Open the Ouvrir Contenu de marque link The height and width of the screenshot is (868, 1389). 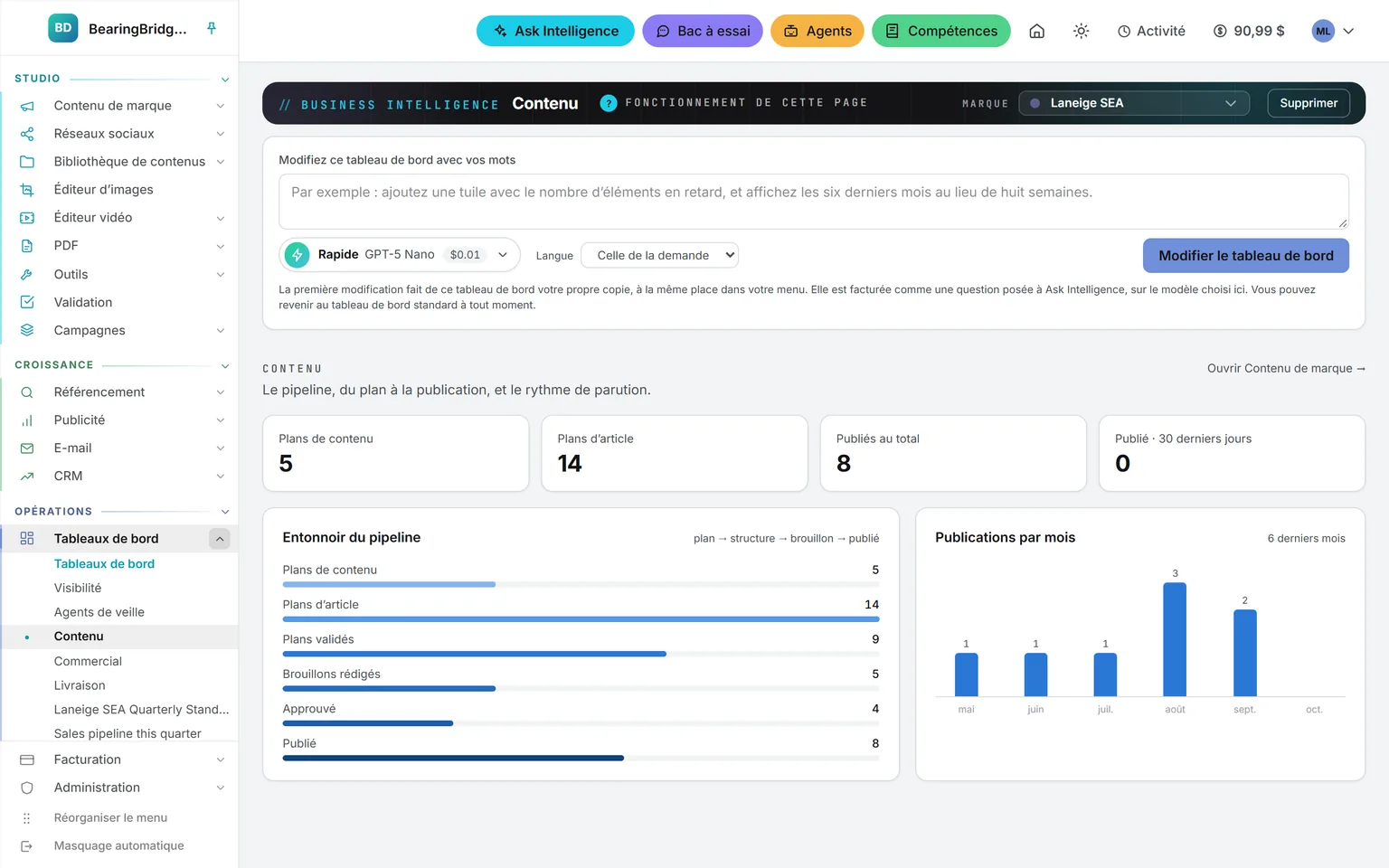1286,368
